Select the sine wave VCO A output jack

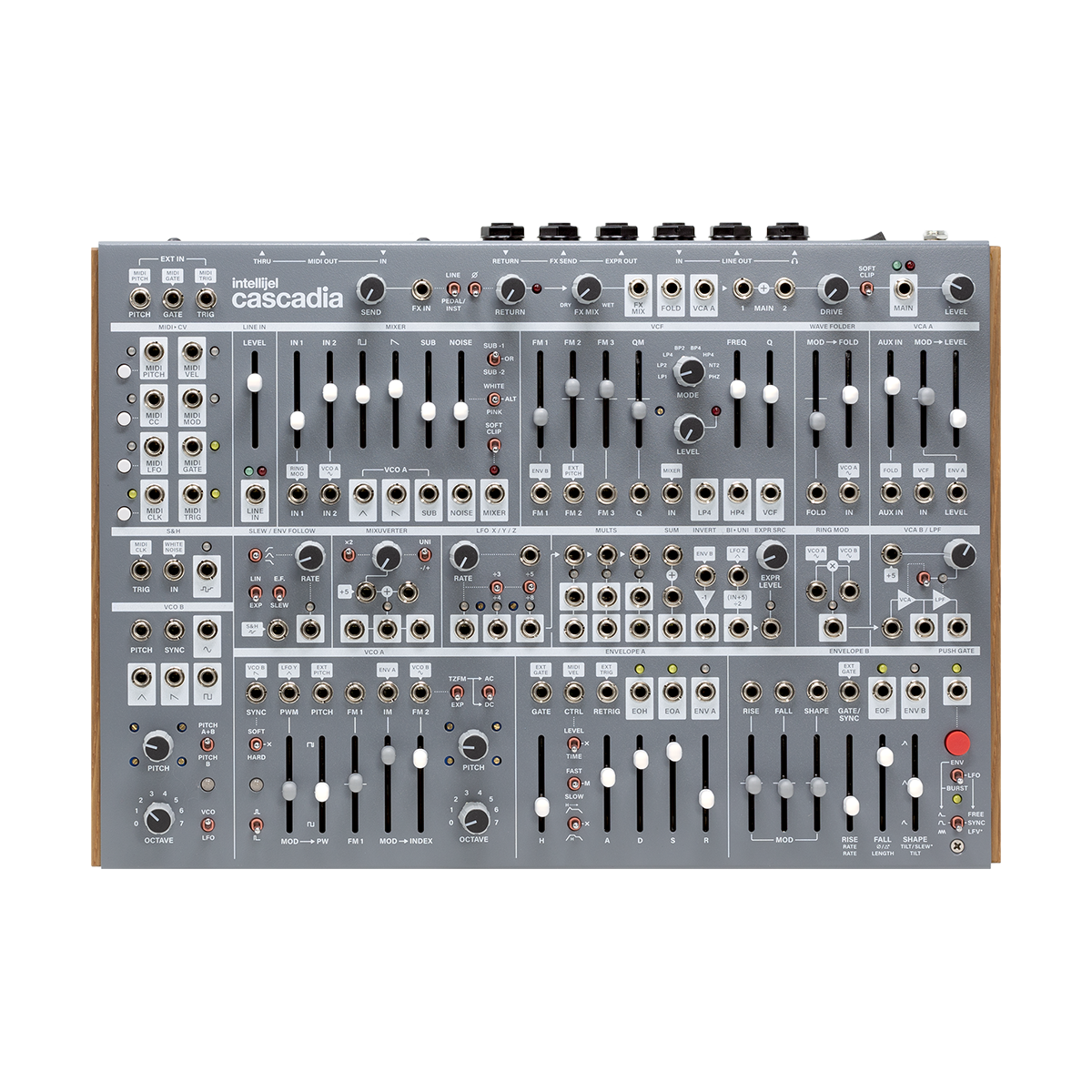coord(362,496)
